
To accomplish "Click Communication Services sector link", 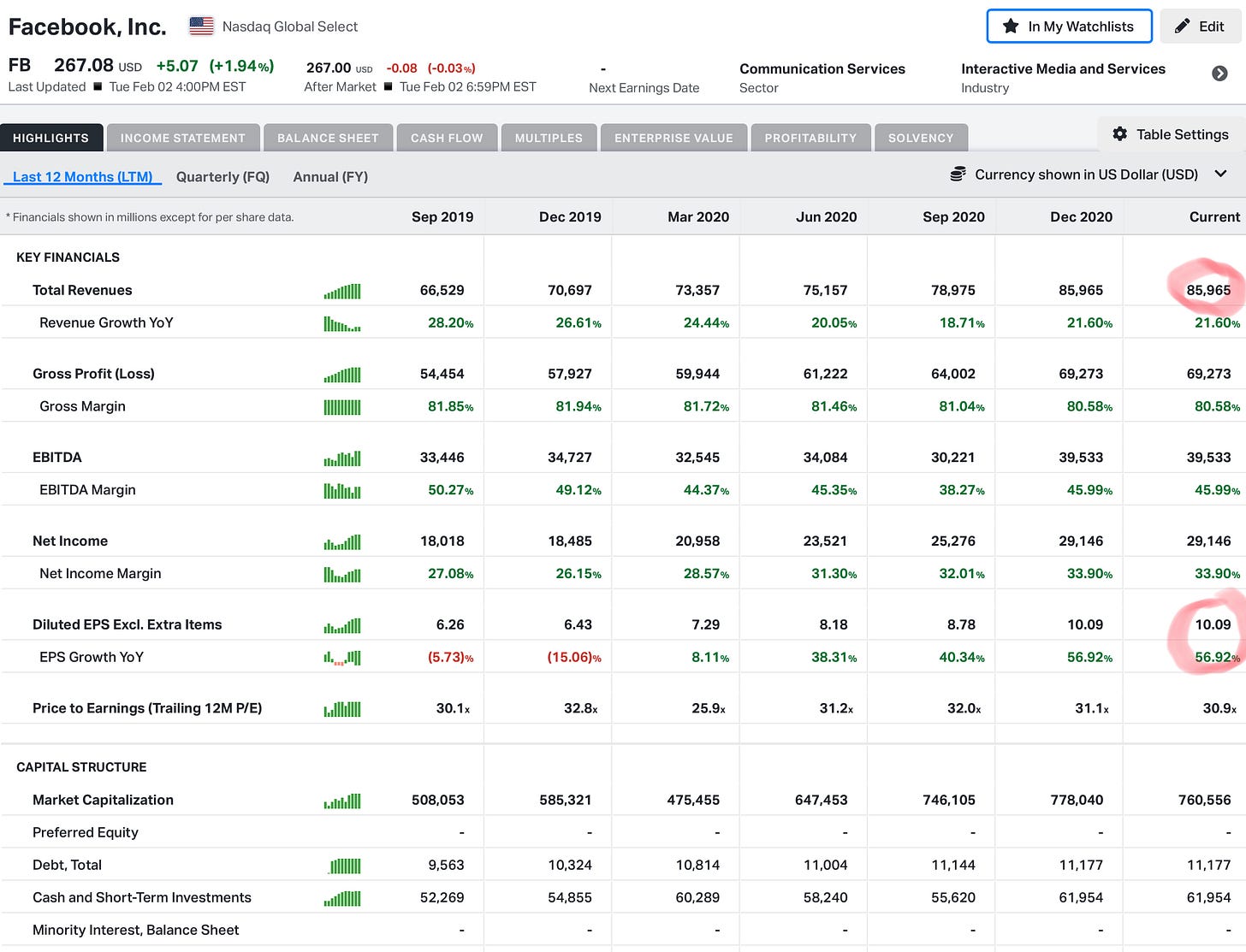I will click(x=822, y=69).
